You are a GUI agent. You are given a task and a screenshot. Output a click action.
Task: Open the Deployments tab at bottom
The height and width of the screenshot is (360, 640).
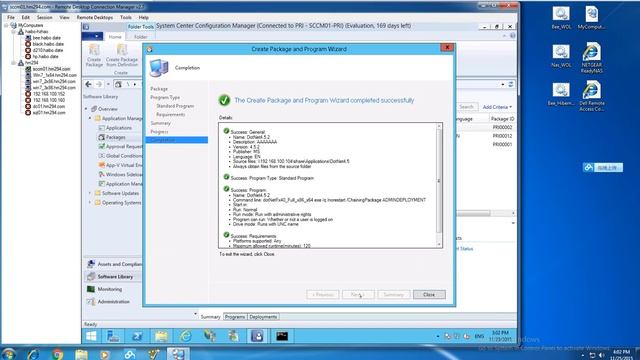coord(263,317)
